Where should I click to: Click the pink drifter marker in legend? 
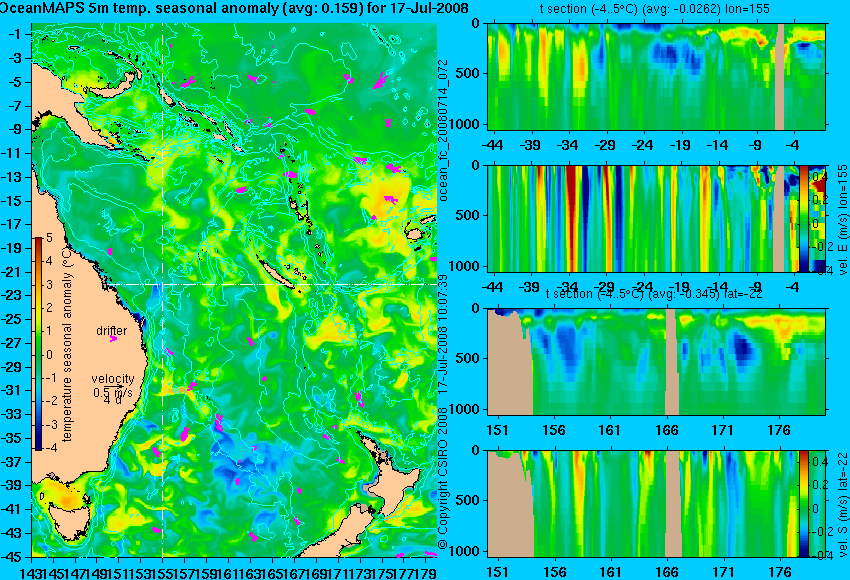pyautogui.click(x=113, y=338)
